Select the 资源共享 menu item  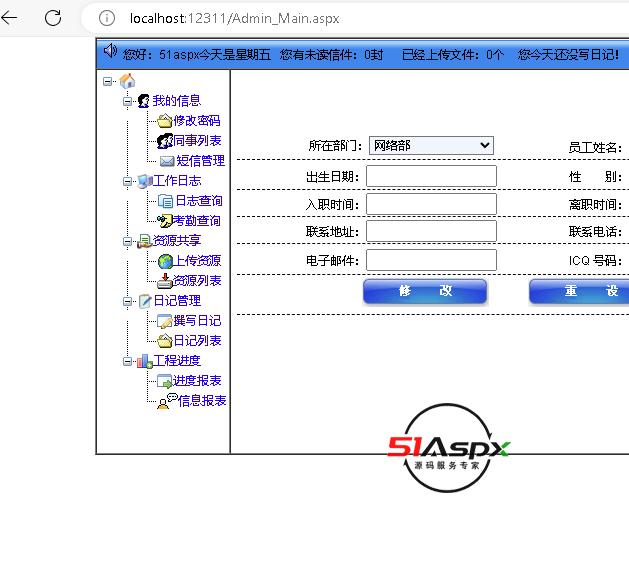point(177,240)
